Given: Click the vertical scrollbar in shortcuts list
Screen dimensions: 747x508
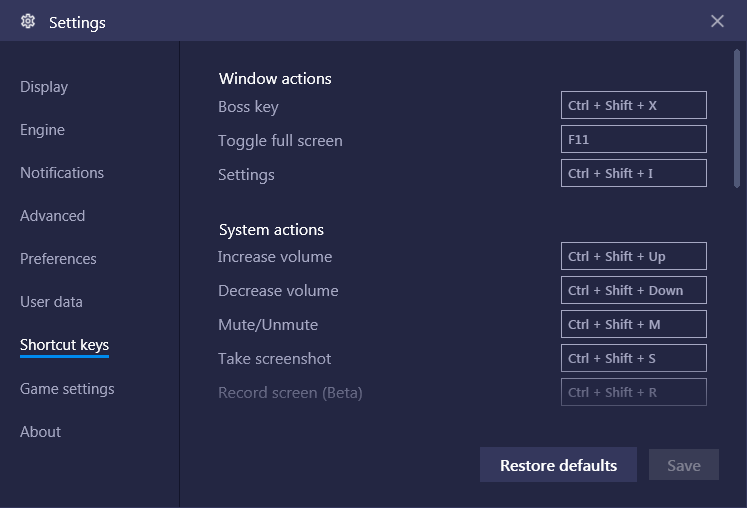Looking at the screenshot, I should pyautogui.click(x=737, y=118).
